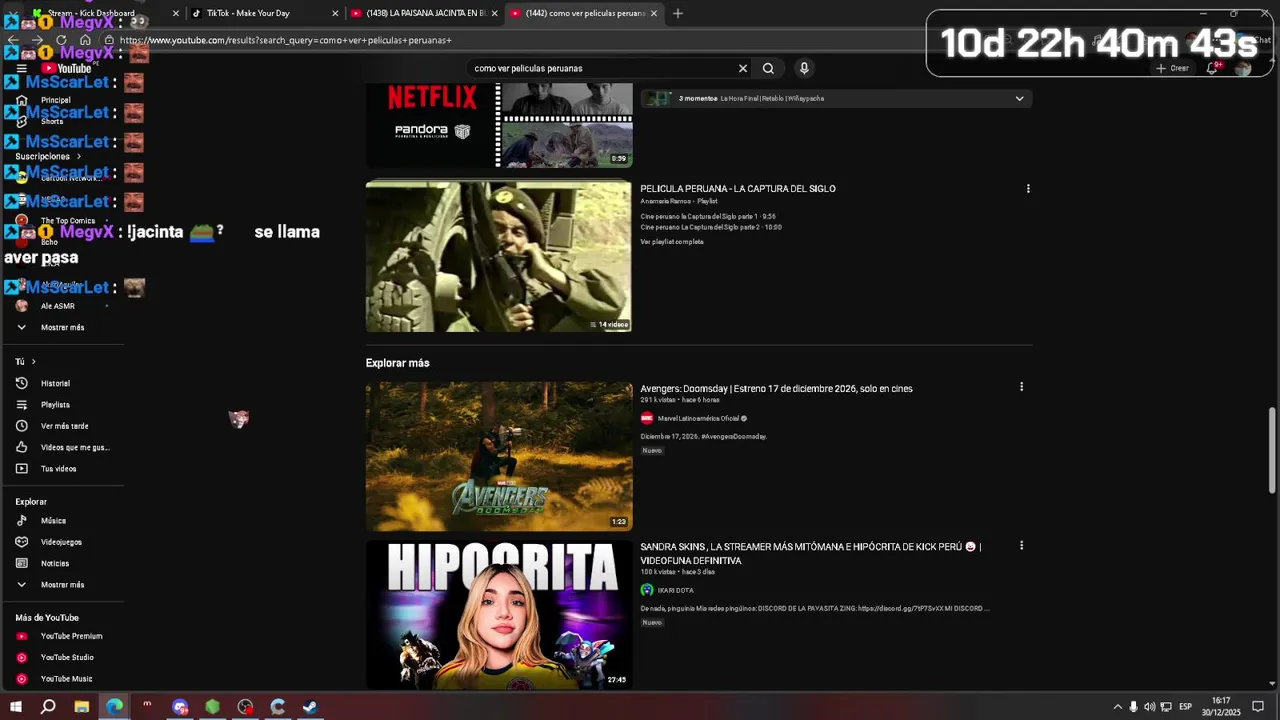Open Avengers Doomsday trailer thumbnail
The height and width of the screenshot is (720, 1280).
(498, 456)
